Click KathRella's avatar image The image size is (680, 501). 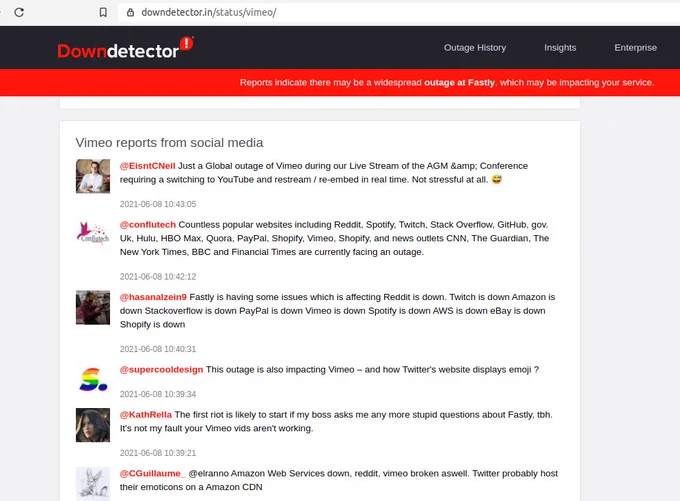coord(93,425)
